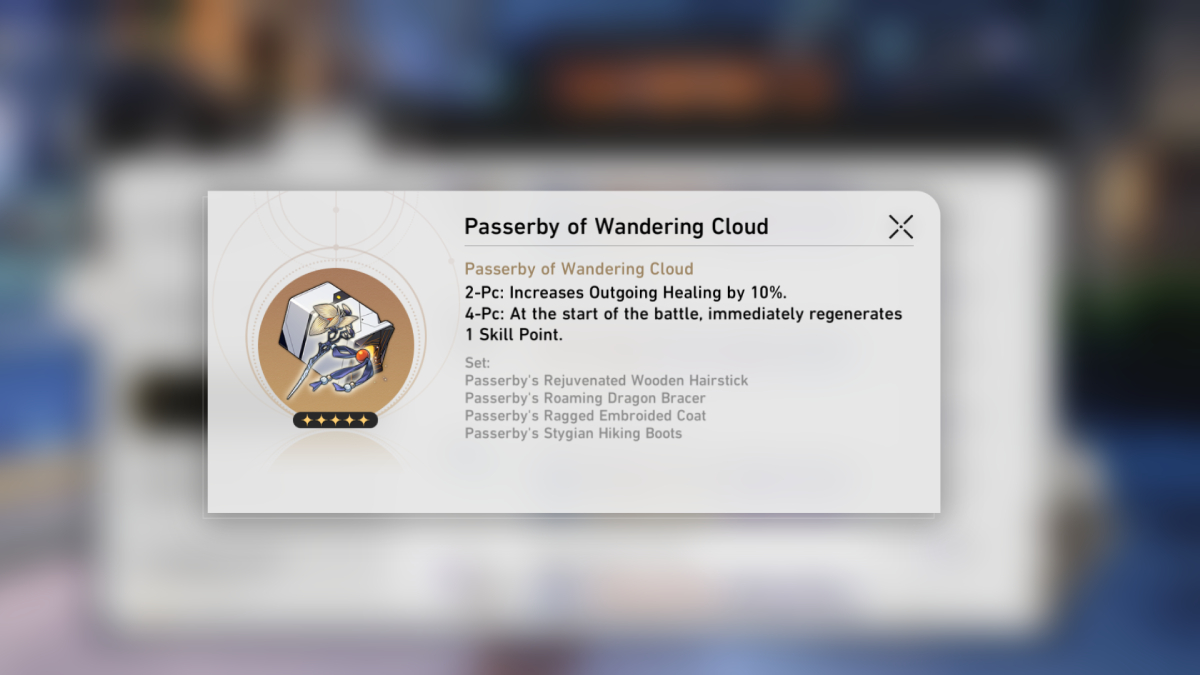Open Passerby's Roaming Dragon Bracer entry

pos(585,398)
